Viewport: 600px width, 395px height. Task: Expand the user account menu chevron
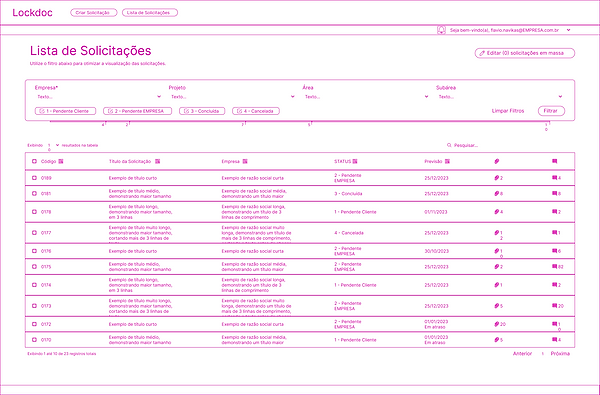click(568, 30)
